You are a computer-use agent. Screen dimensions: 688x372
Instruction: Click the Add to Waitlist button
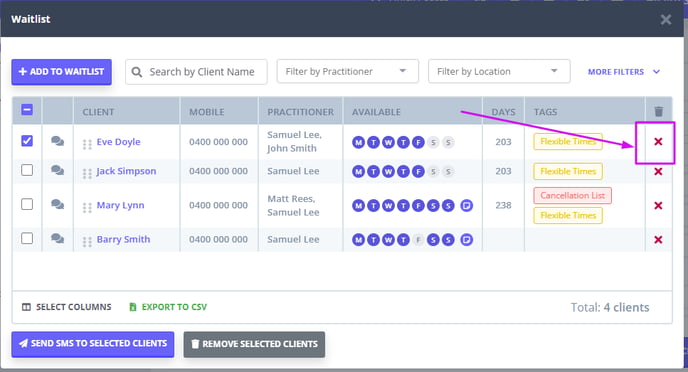pos(61,72)
